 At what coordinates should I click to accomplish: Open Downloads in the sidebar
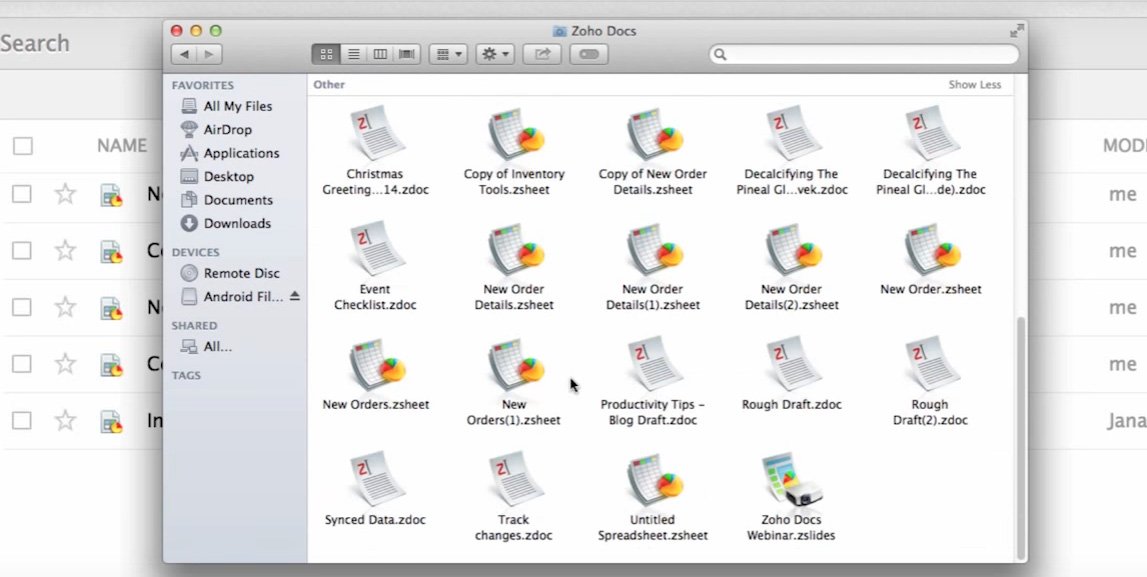click(x=237, y=223)
